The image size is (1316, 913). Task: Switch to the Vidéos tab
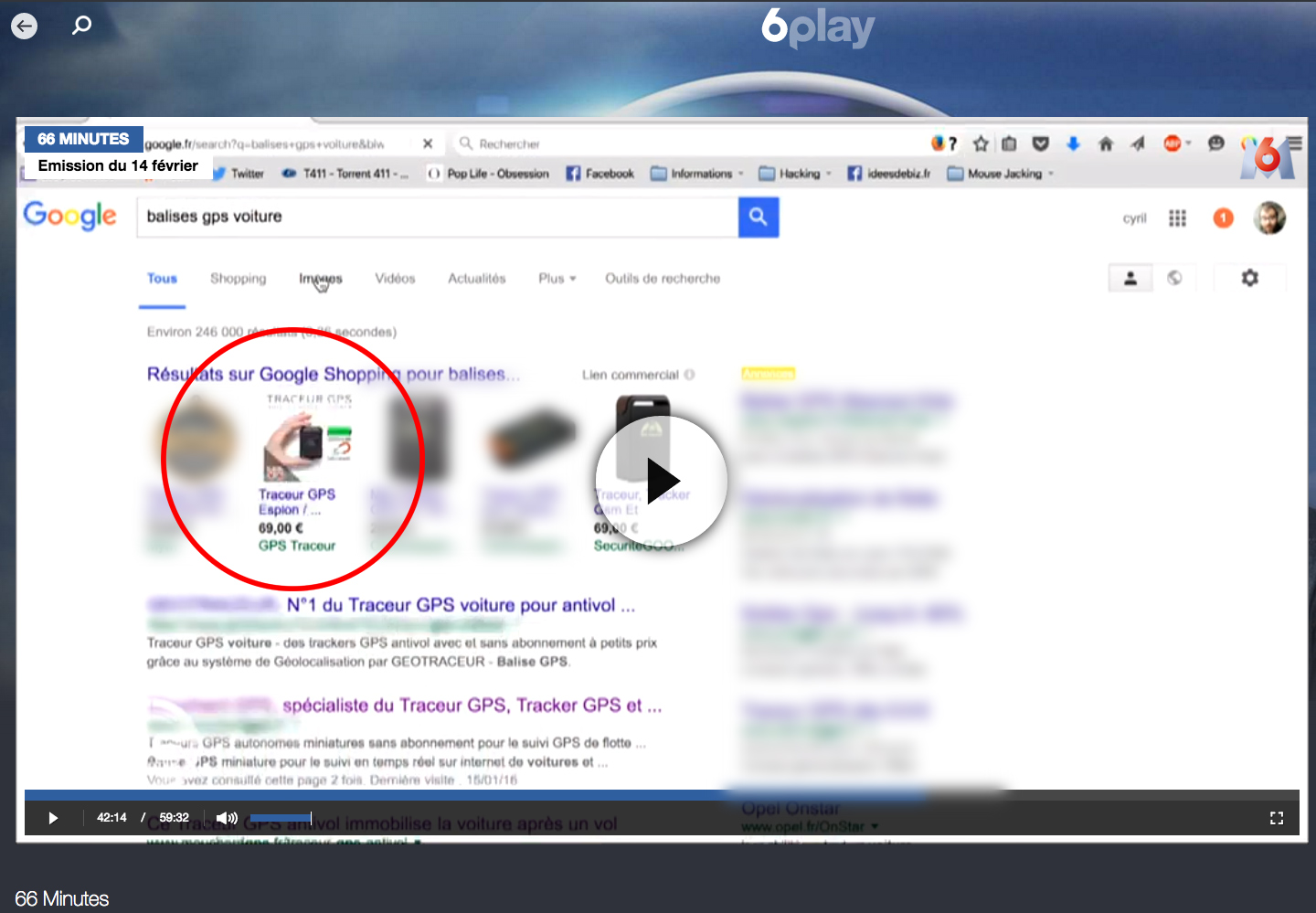395,279
